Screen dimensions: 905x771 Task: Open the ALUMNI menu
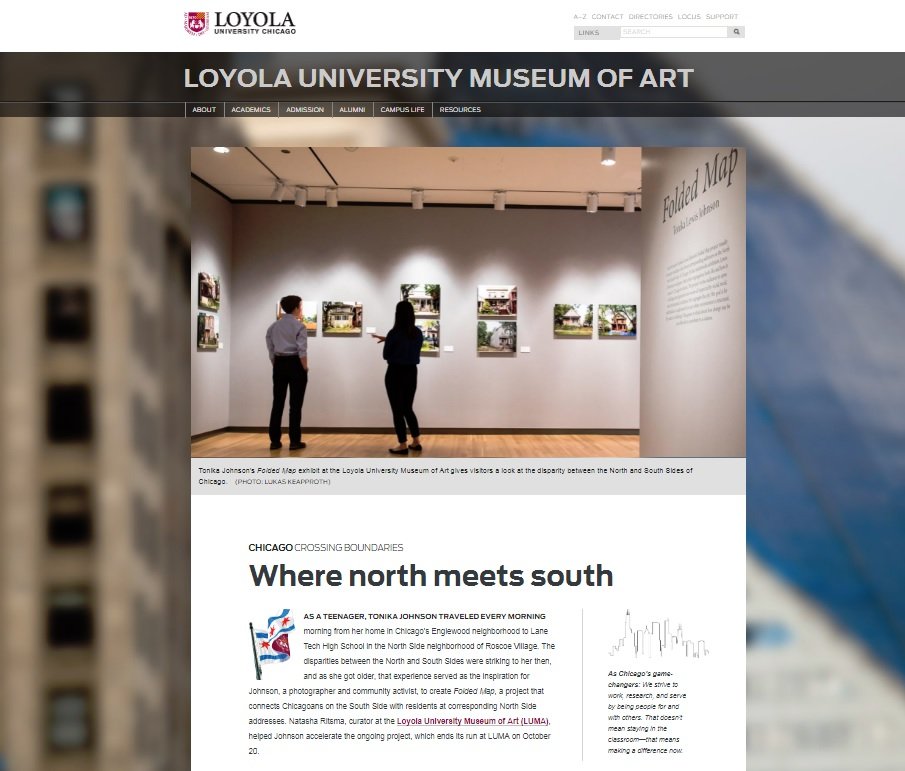(x=352, y=110)
